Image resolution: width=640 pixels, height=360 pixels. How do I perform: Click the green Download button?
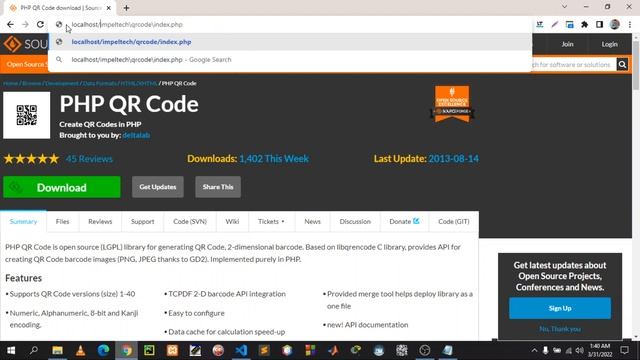pos(62,187)
